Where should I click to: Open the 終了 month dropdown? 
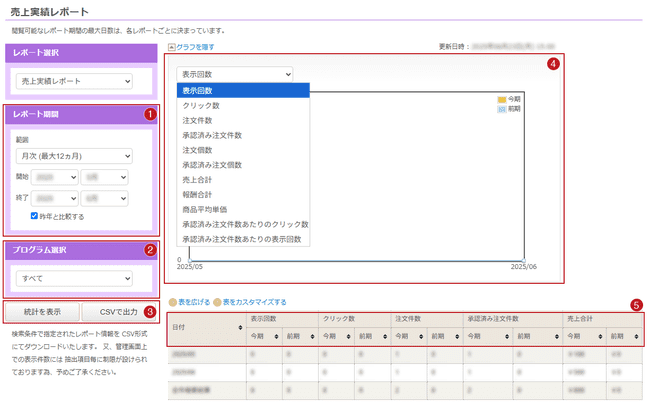coord(104,199)
